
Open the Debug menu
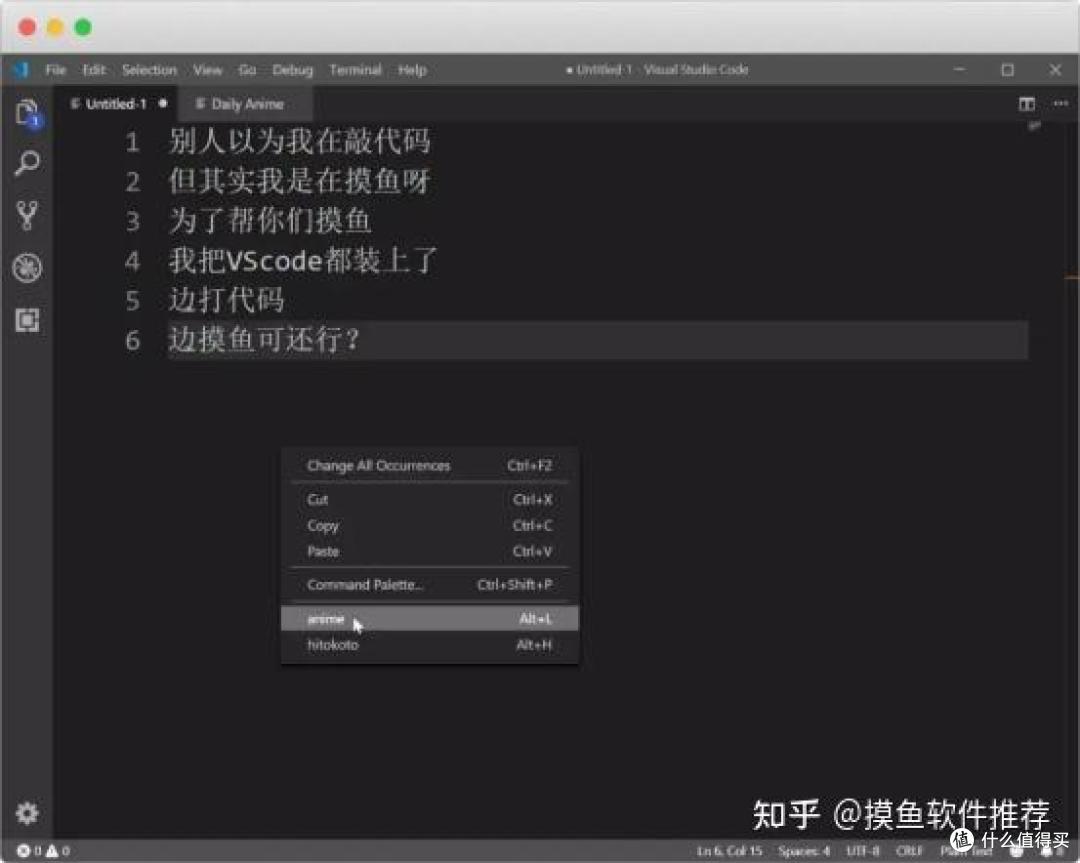(x=293, y=70)
